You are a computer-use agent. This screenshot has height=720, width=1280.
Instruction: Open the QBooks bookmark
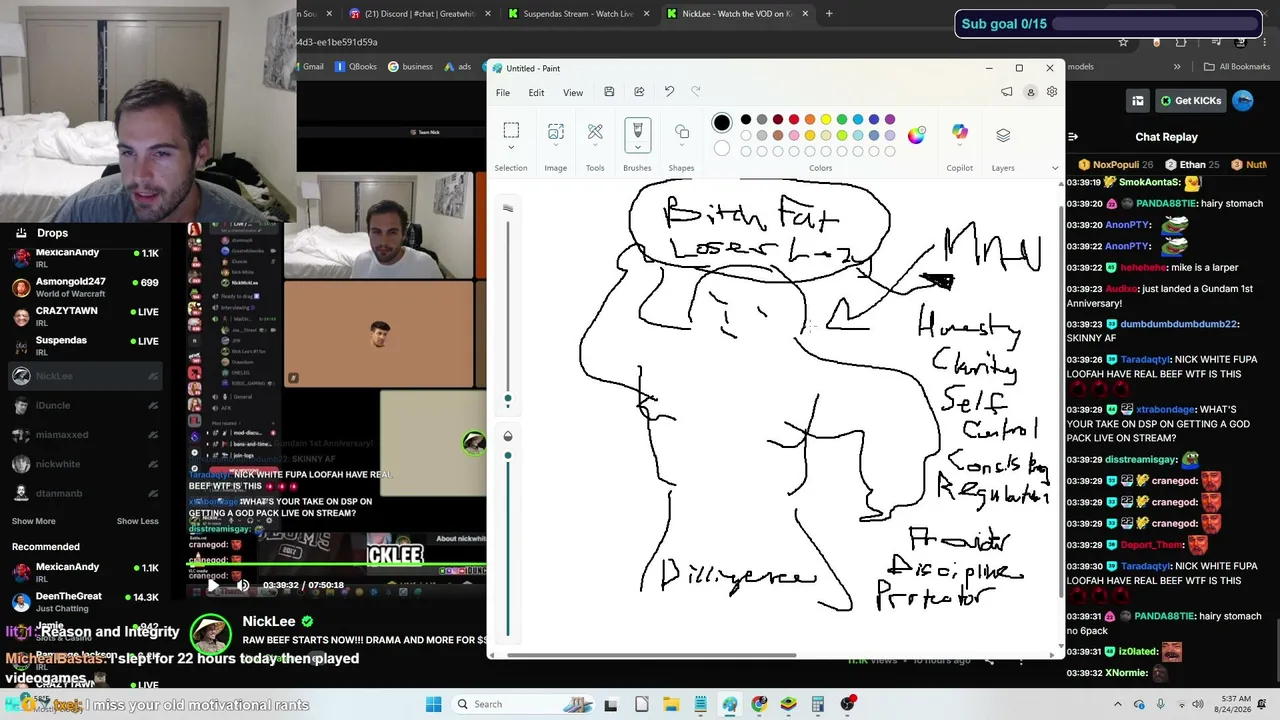coord(356,67)
